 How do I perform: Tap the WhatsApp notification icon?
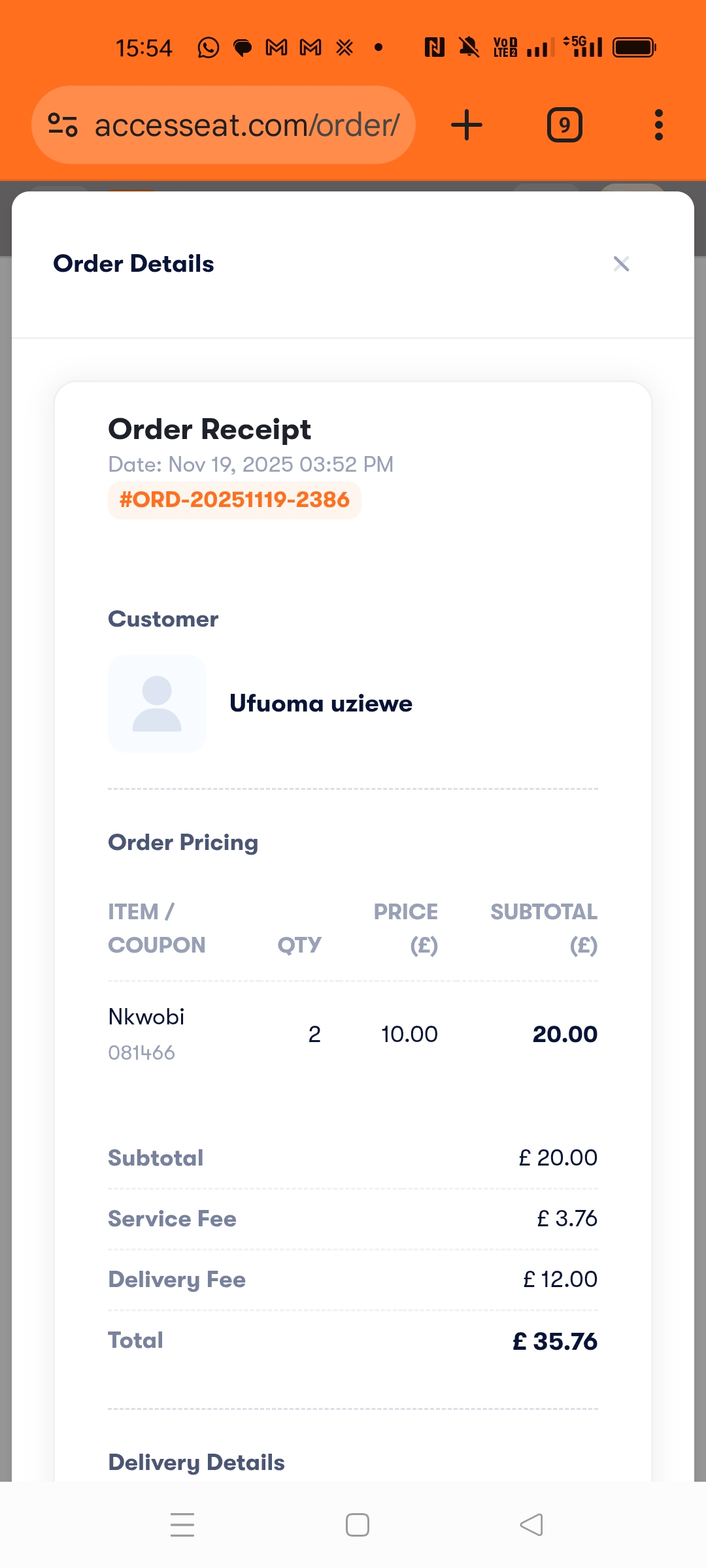[208, 48]
